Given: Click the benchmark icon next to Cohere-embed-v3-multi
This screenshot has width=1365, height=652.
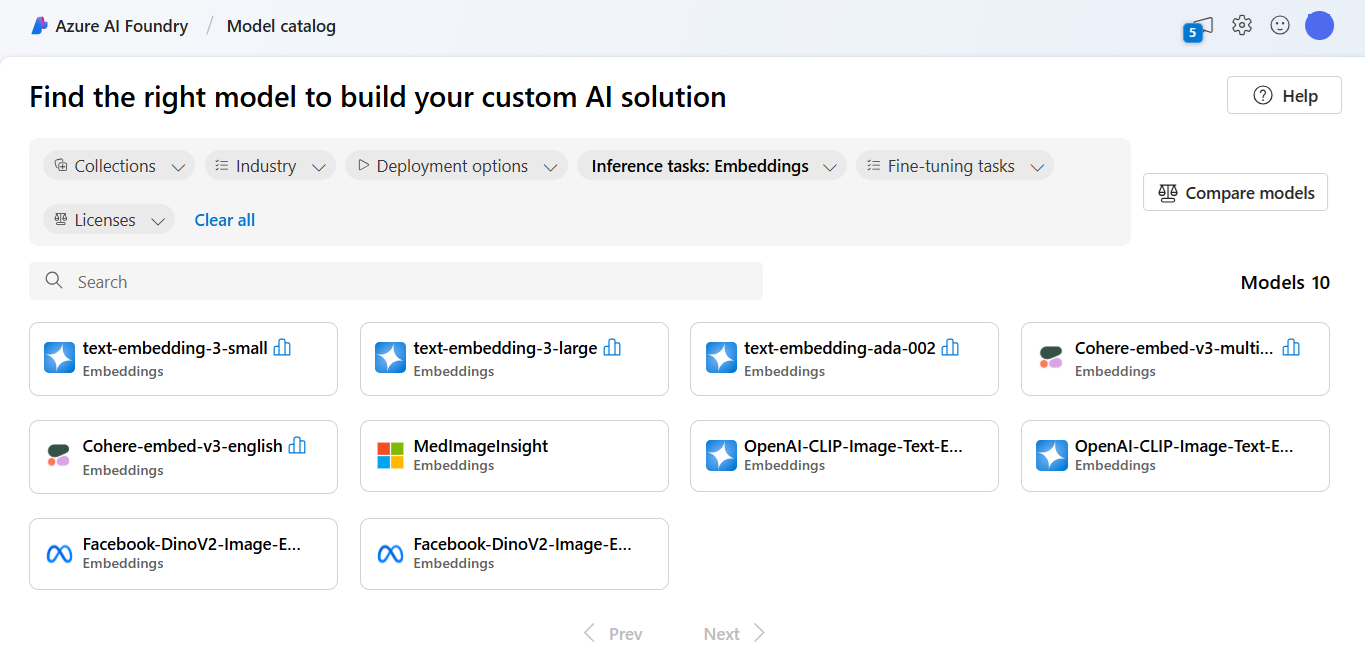Looking at the screenshot, I should [1291, 347].
